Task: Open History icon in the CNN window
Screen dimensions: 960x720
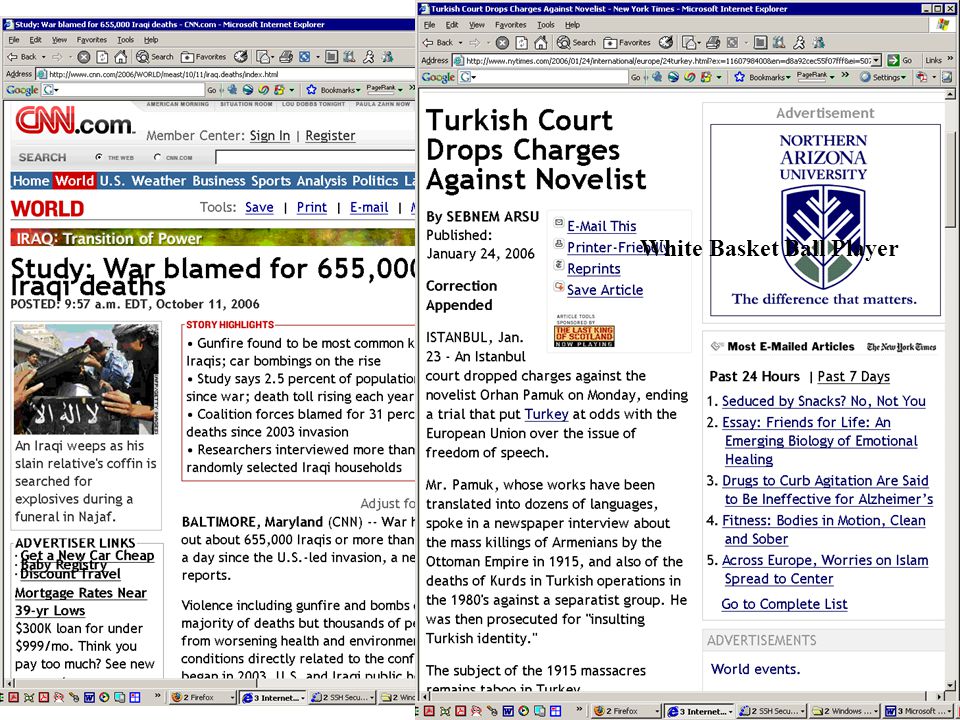Action: click(x=241, y=57)
